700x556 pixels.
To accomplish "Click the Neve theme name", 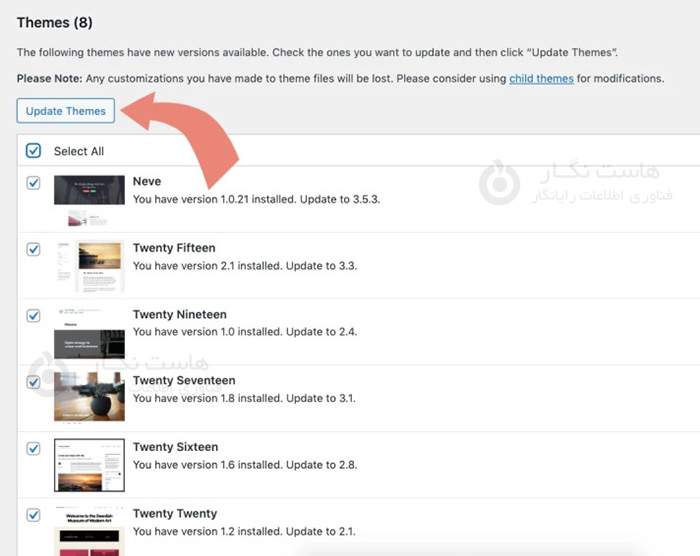I will [147, 182].
